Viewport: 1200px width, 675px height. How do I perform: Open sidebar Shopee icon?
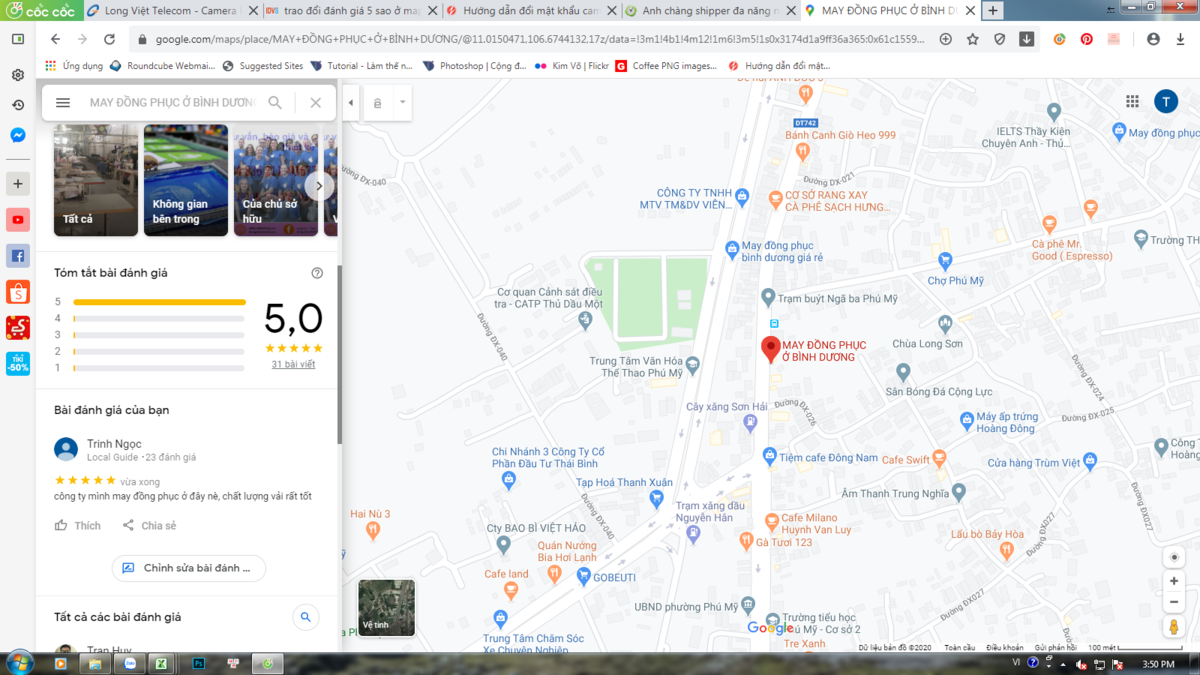(18, 291)
